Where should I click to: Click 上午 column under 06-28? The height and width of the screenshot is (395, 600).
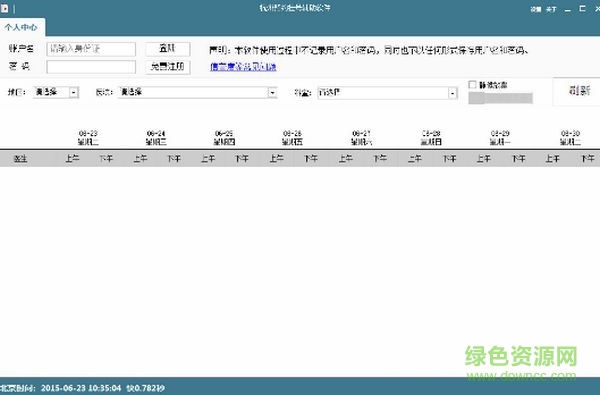(415, 158)
